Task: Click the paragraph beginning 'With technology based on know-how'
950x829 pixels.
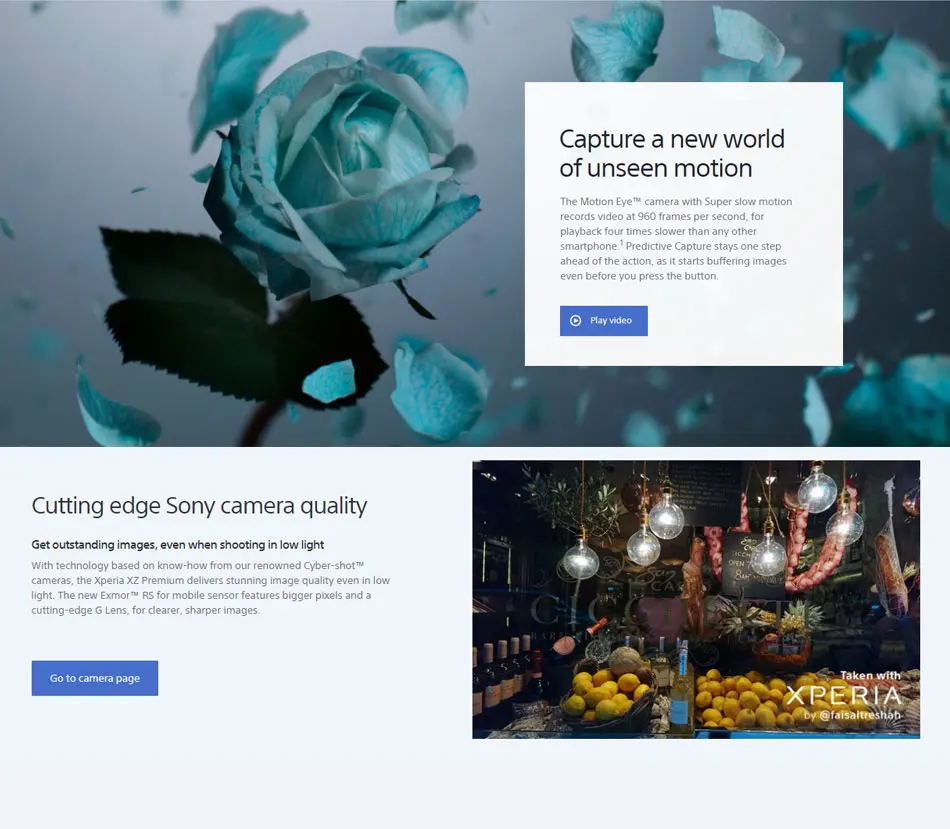Action: pos(211,588)
